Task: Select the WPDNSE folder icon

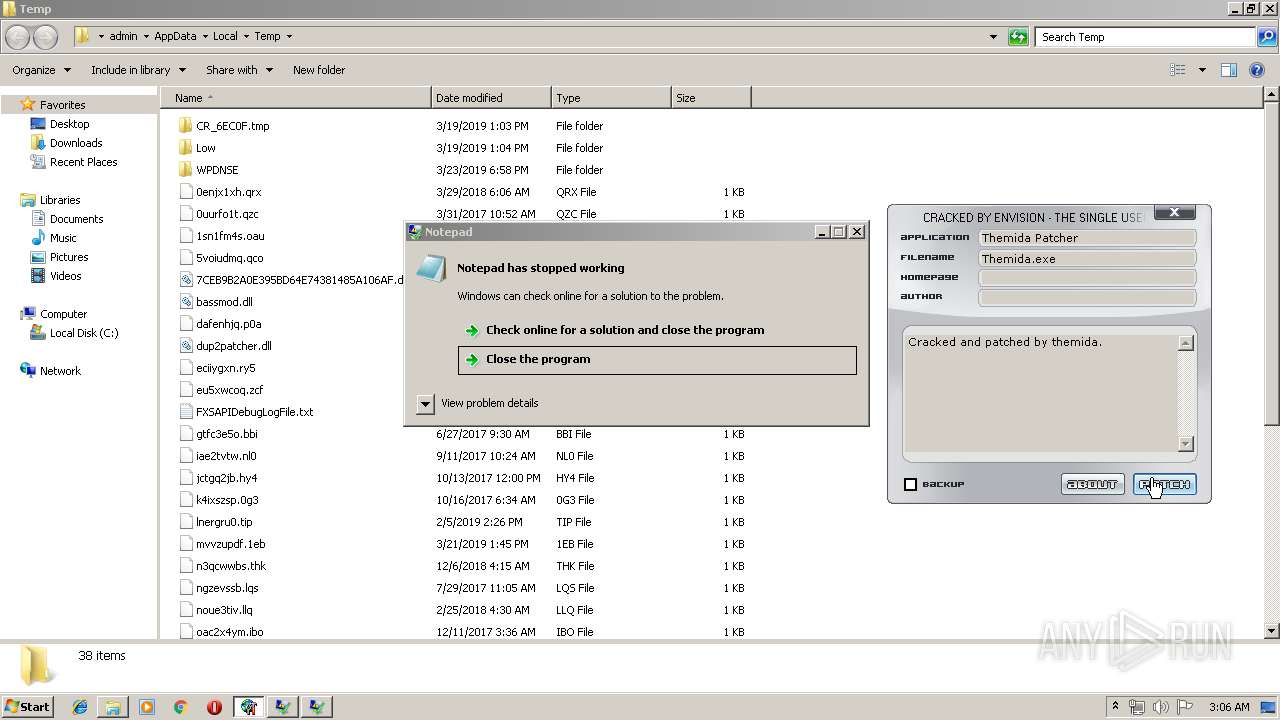Action: [185, 170]
